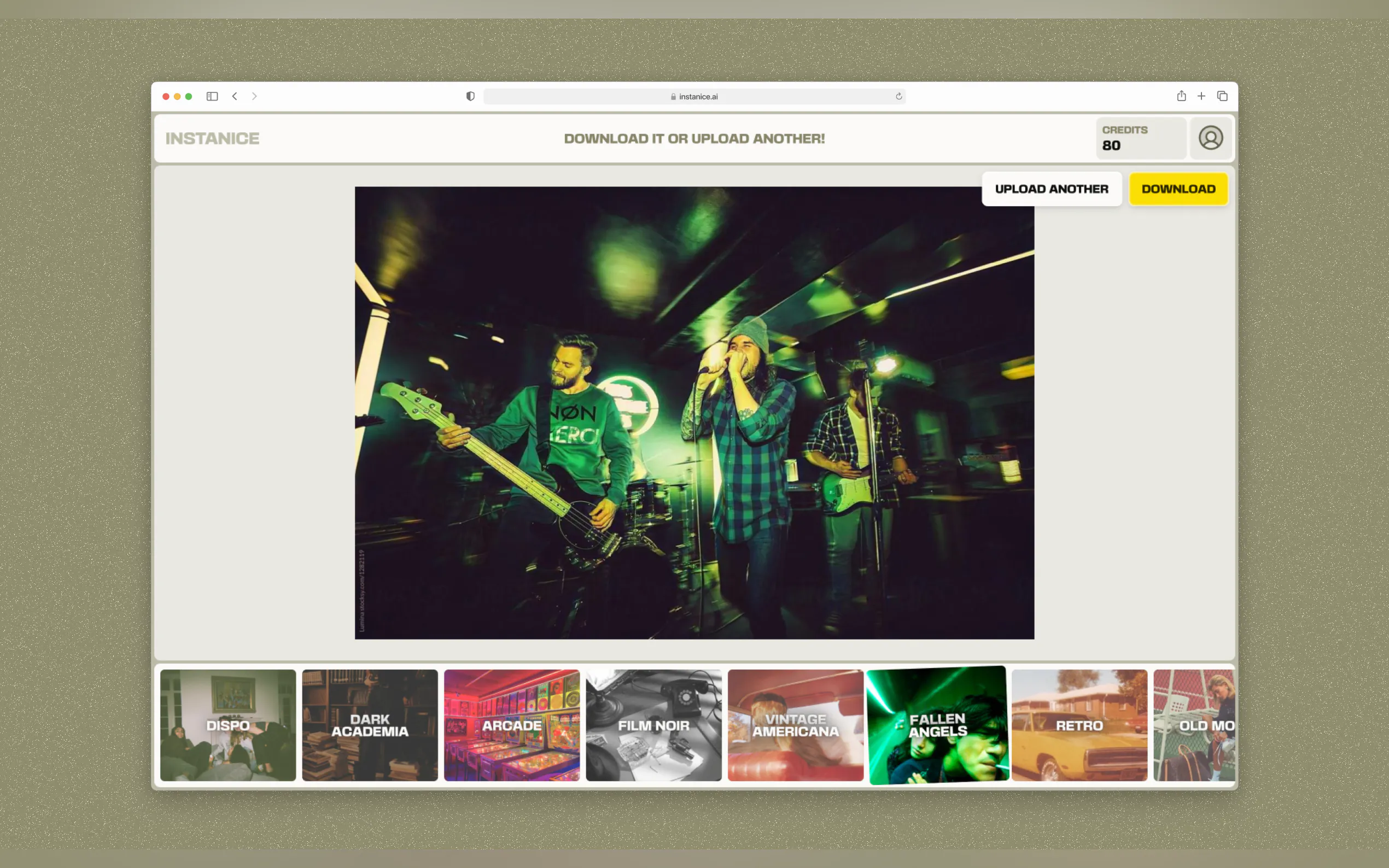Screen dimensions: 1389x868
Task: Apply the Dark Academia filter
Action: click(x=370, y=725)
